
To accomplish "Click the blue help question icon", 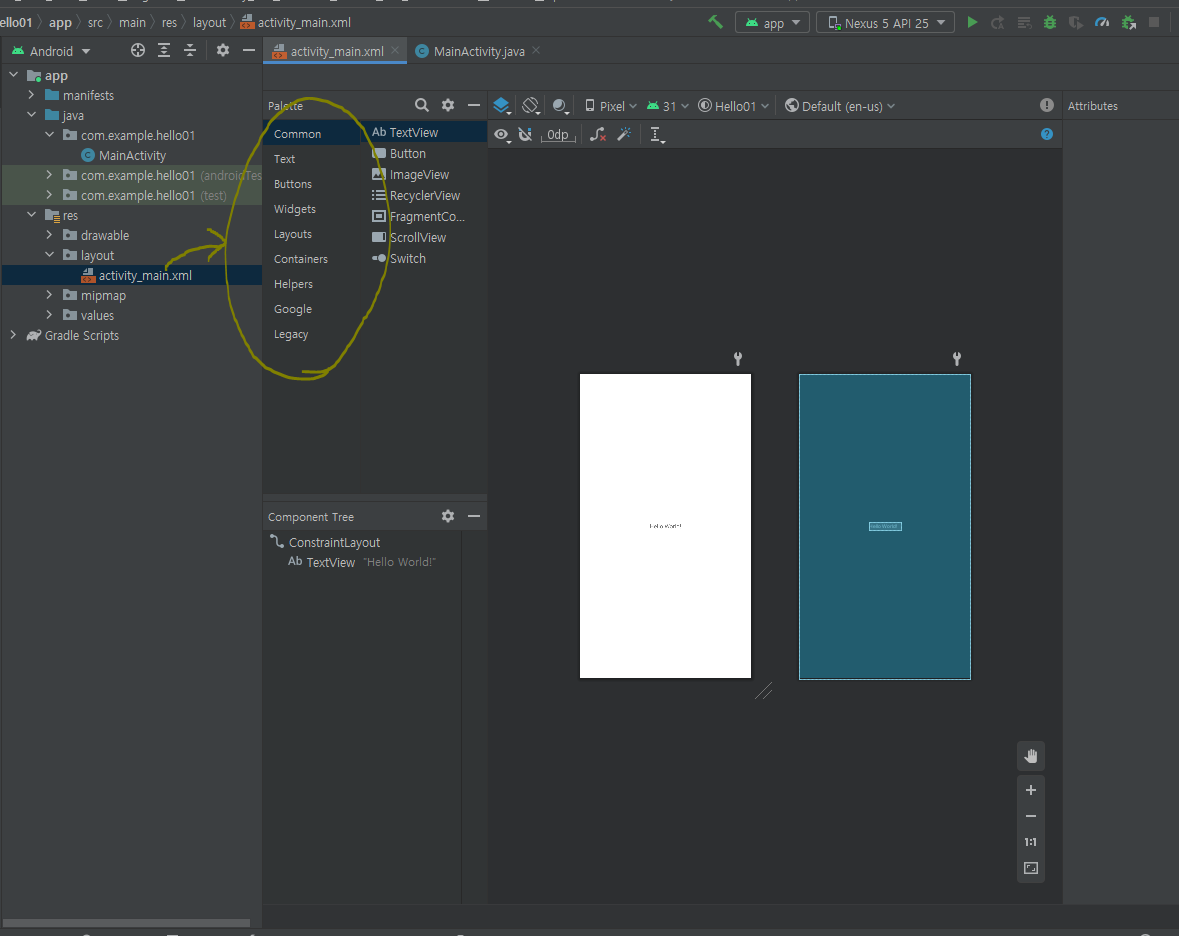I will point(1047,134).
